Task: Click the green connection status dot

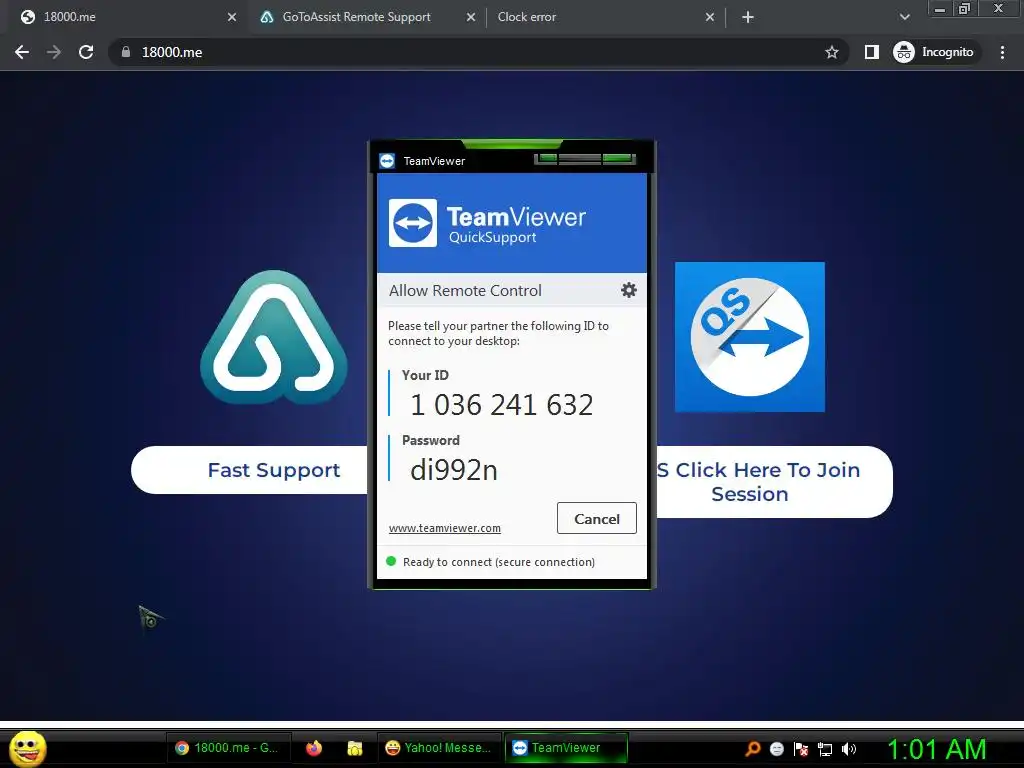Action: coord(391,561)
